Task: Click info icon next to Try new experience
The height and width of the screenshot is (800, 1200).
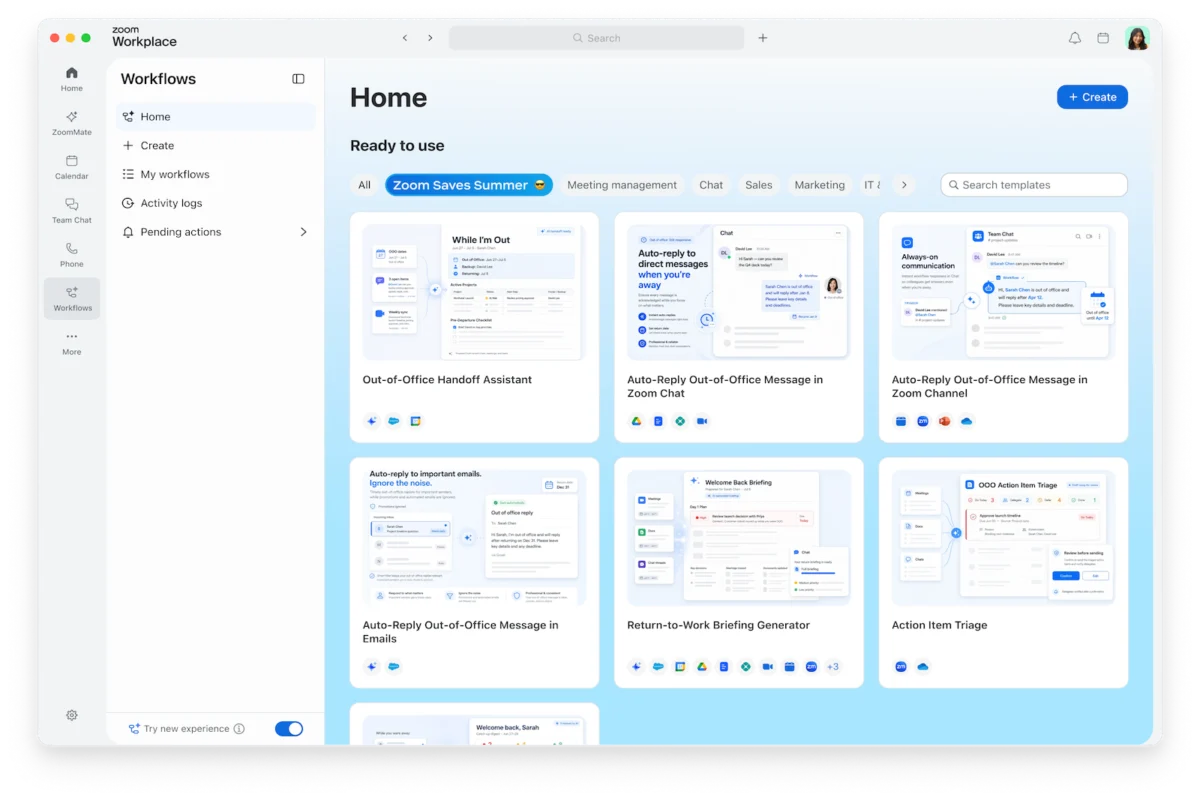Action: point(239,729)
